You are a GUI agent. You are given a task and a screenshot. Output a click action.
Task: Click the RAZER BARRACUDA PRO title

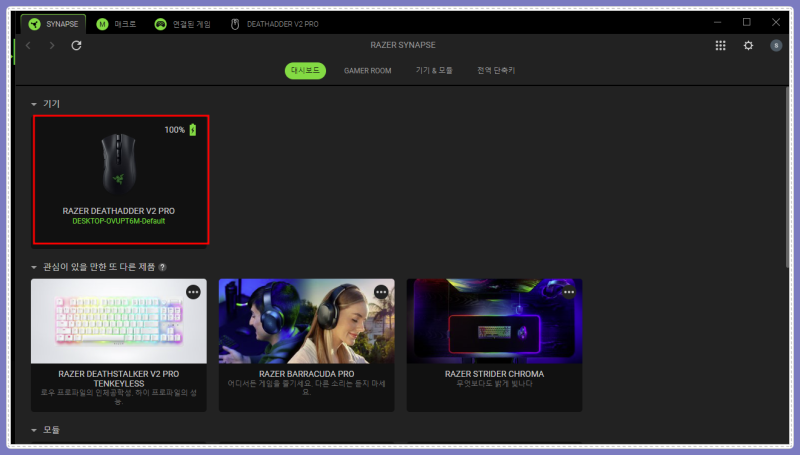307,374
